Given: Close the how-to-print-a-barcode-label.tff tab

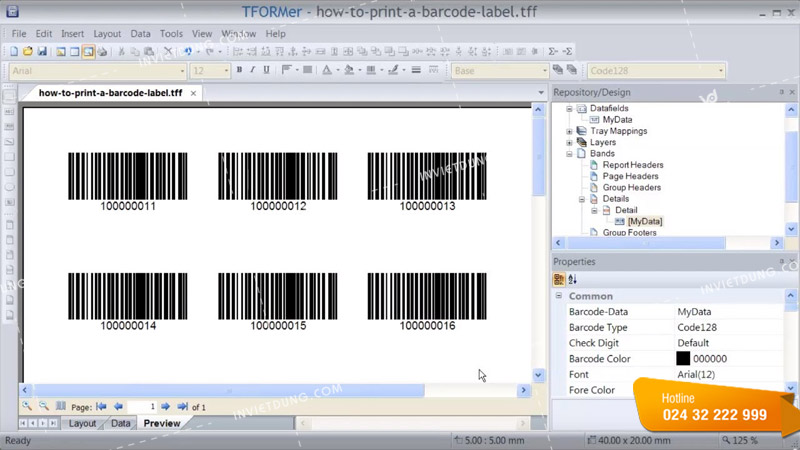Looking at the screenshot, I should [x=193, y=93].
